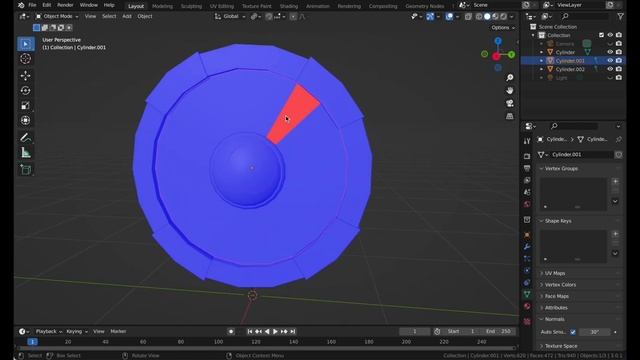Viewport: 640px width, 360px height.
Task: Open the File menu
Action: tap(32, 5)
